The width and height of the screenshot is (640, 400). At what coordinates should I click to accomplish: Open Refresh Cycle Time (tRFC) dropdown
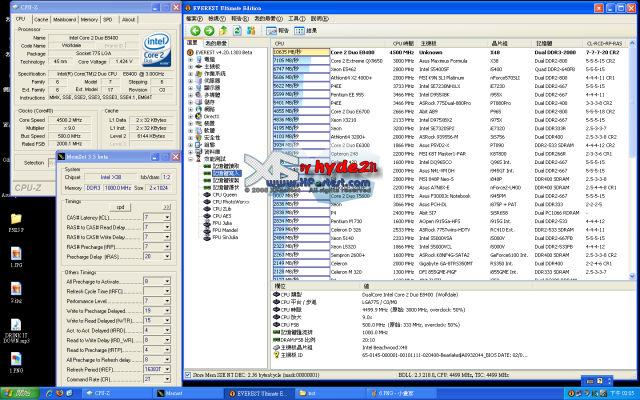point(167,291)
